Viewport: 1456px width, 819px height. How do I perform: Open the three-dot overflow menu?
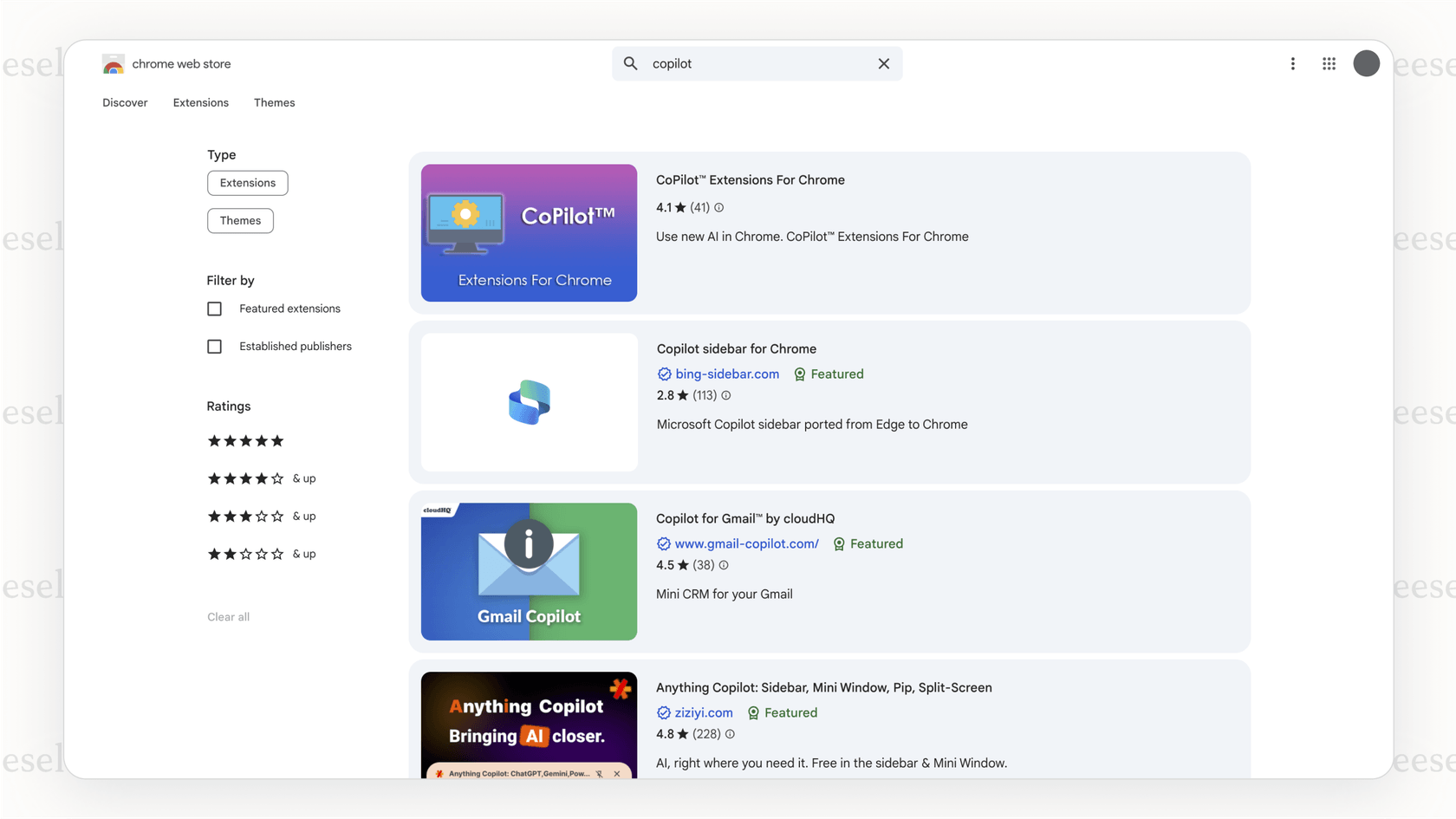(x=1292, y=63)
